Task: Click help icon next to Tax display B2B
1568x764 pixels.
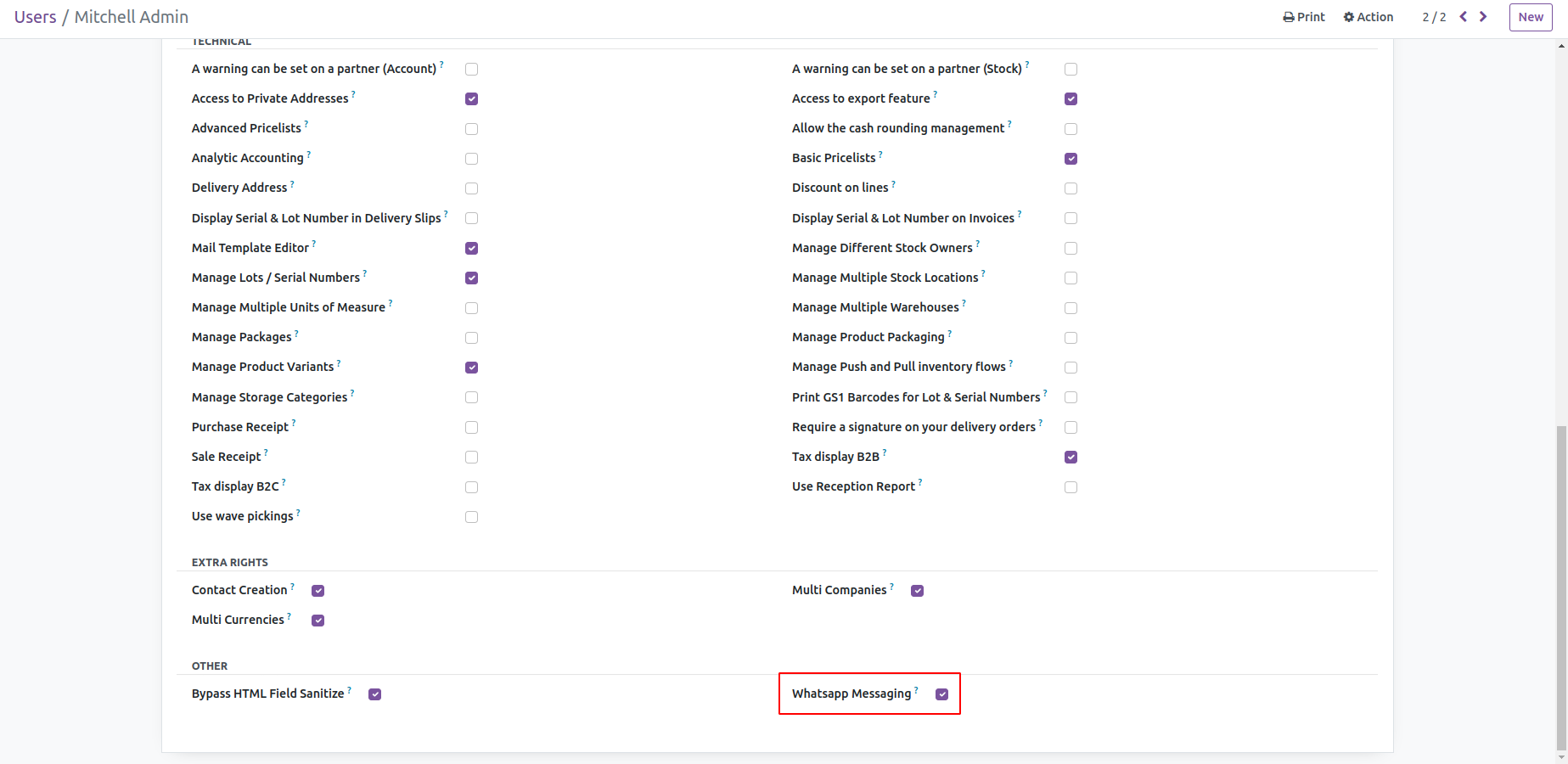Action: pos(885,452)
